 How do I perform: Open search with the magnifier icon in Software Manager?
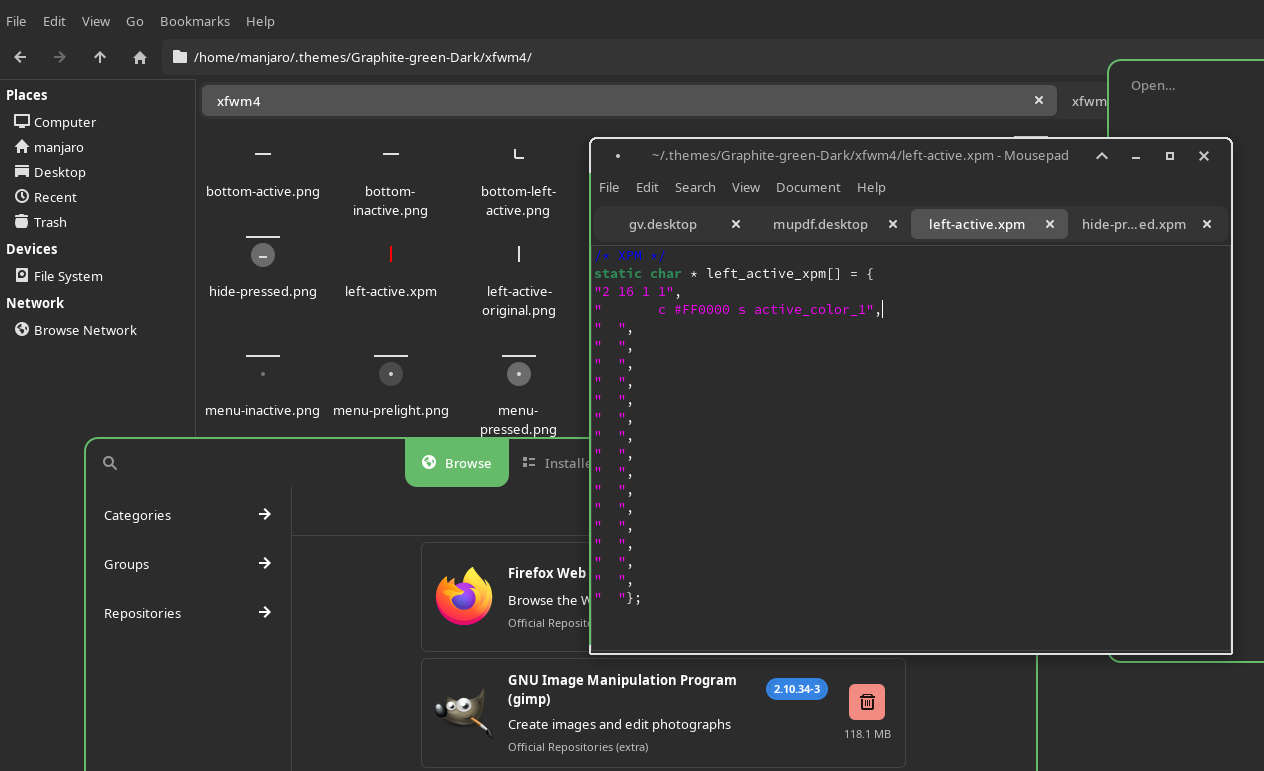pyautogui.click(x=109, y=462)
